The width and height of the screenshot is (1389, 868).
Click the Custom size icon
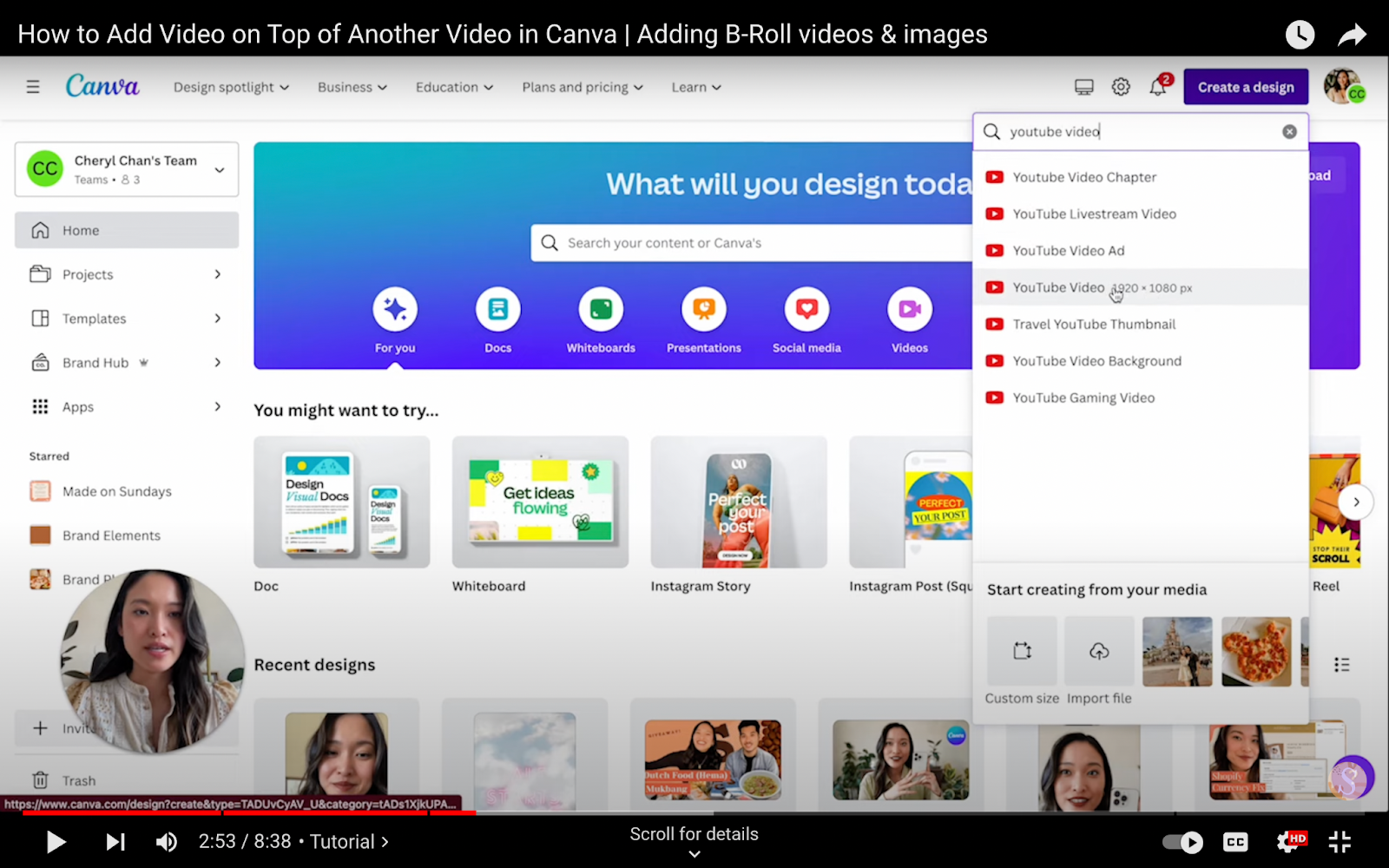pos(1022,651)
